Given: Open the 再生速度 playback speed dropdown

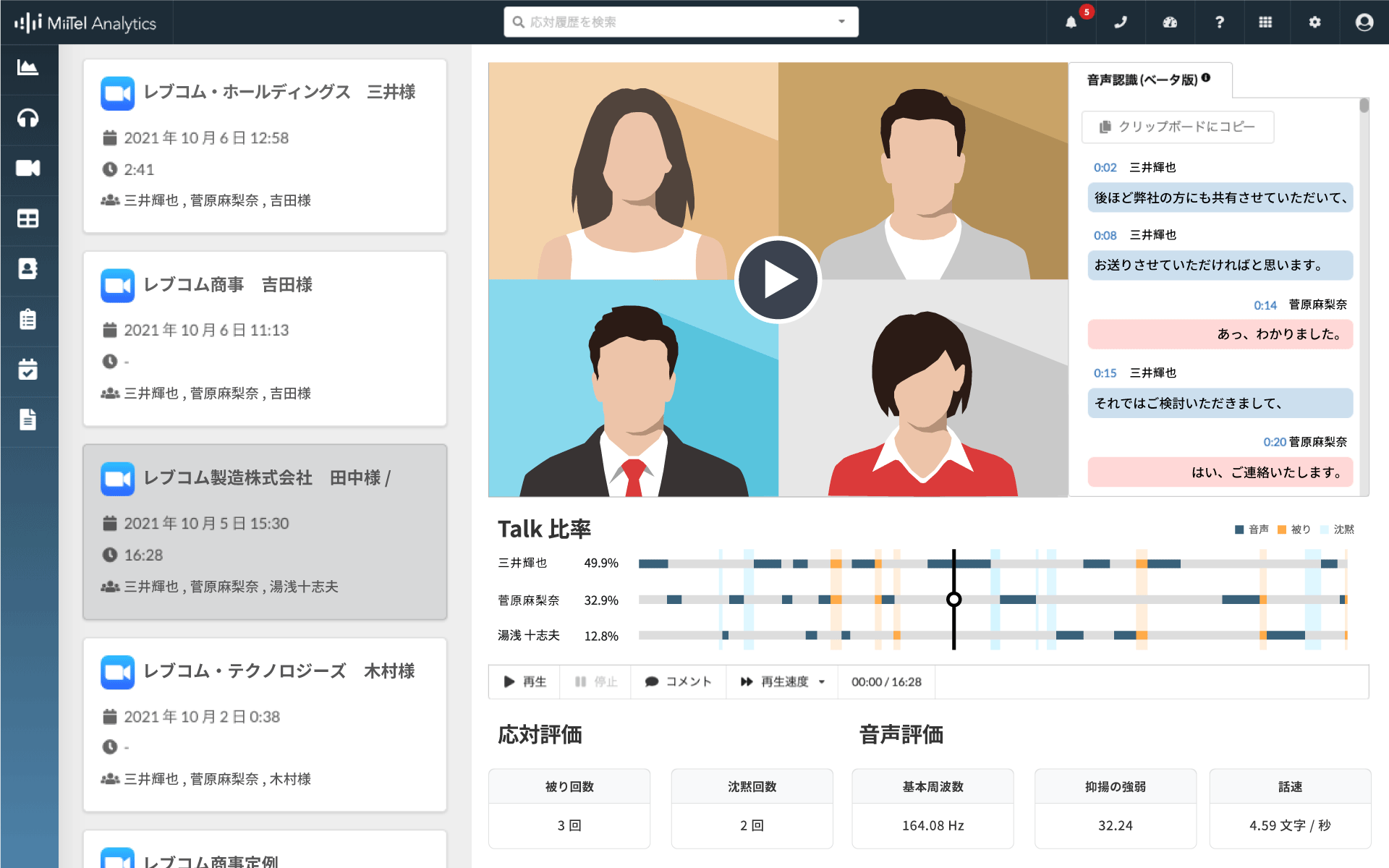Looking at the screenshot, I should pyautogui.click(x=782, y=681).
